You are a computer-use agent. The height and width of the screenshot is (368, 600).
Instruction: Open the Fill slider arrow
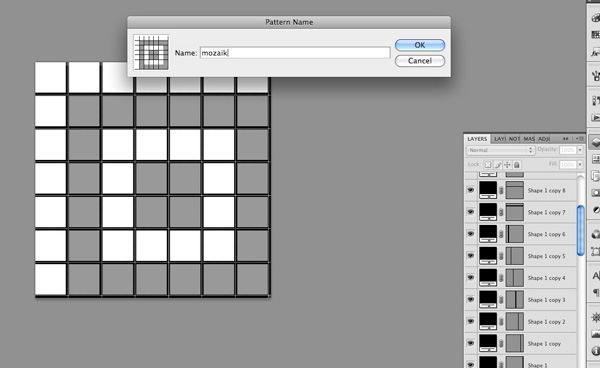tap(580, 165)
